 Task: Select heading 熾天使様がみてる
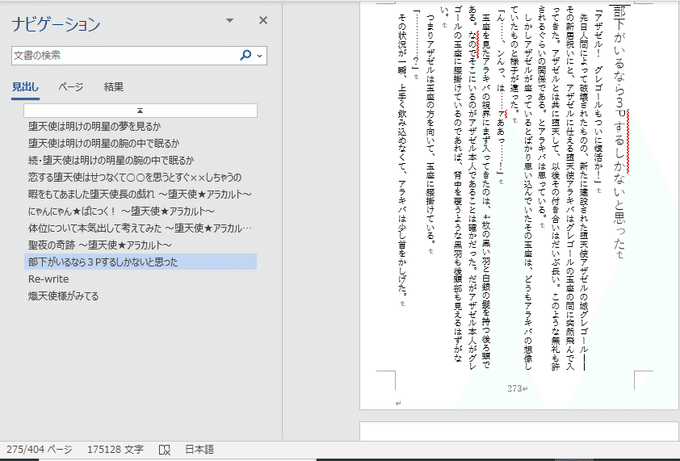[63, 296]
